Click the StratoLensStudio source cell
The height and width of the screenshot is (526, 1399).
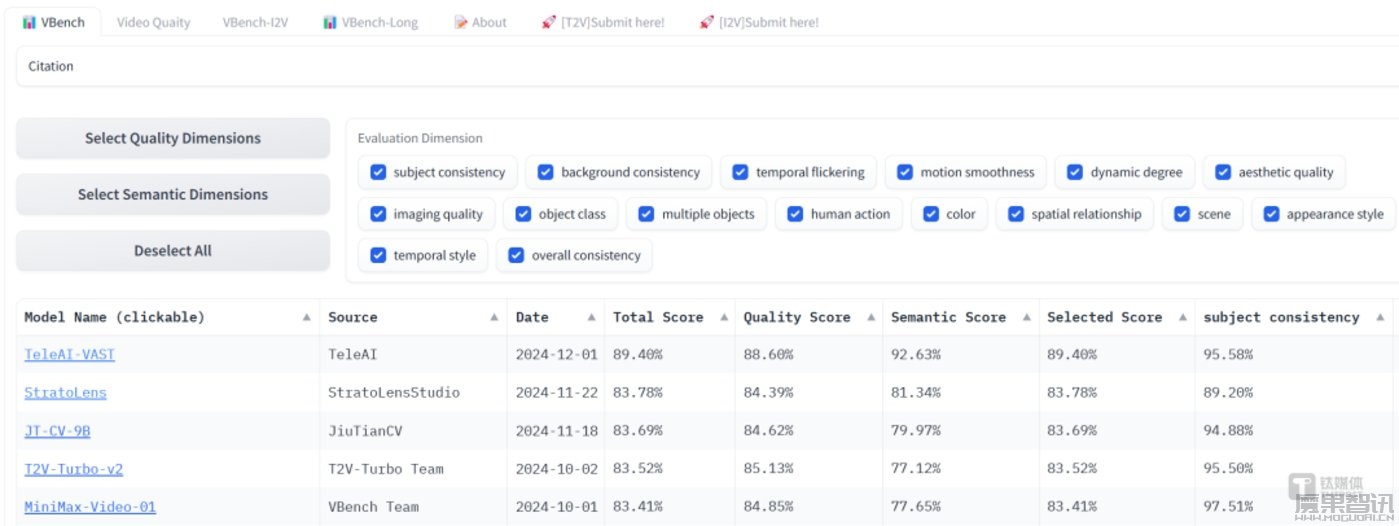413,392
